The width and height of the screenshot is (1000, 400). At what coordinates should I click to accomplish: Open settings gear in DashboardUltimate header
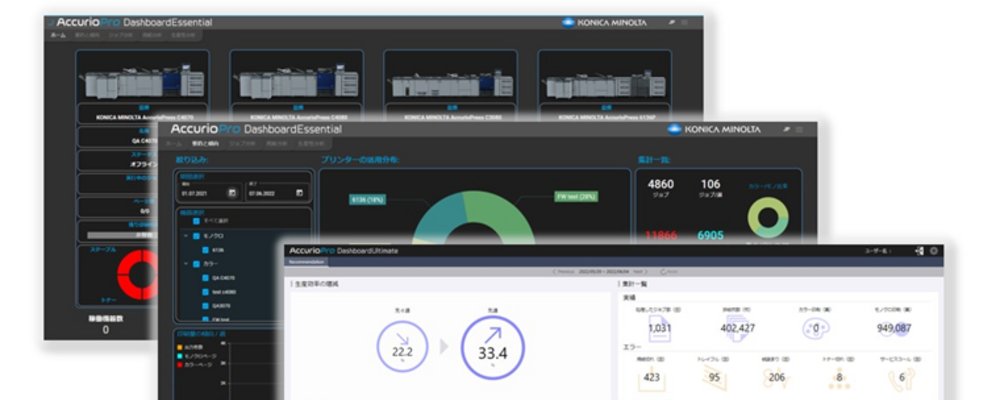pos(934,250)
